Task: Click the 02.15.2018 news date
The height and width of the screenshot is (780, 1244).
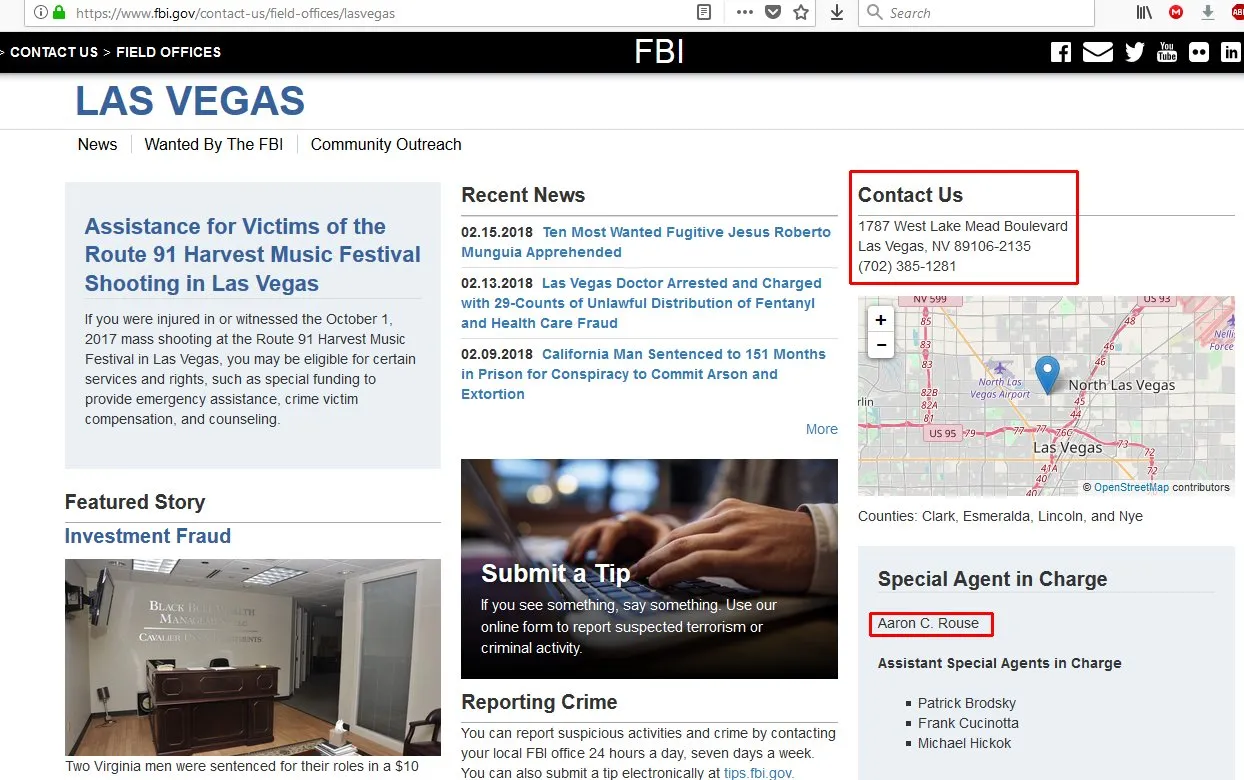Action: pos(497,232)
